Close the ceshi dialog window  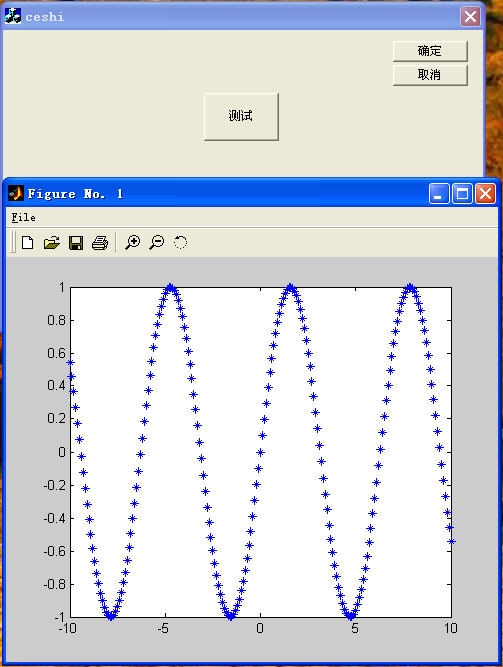(470, 17)
